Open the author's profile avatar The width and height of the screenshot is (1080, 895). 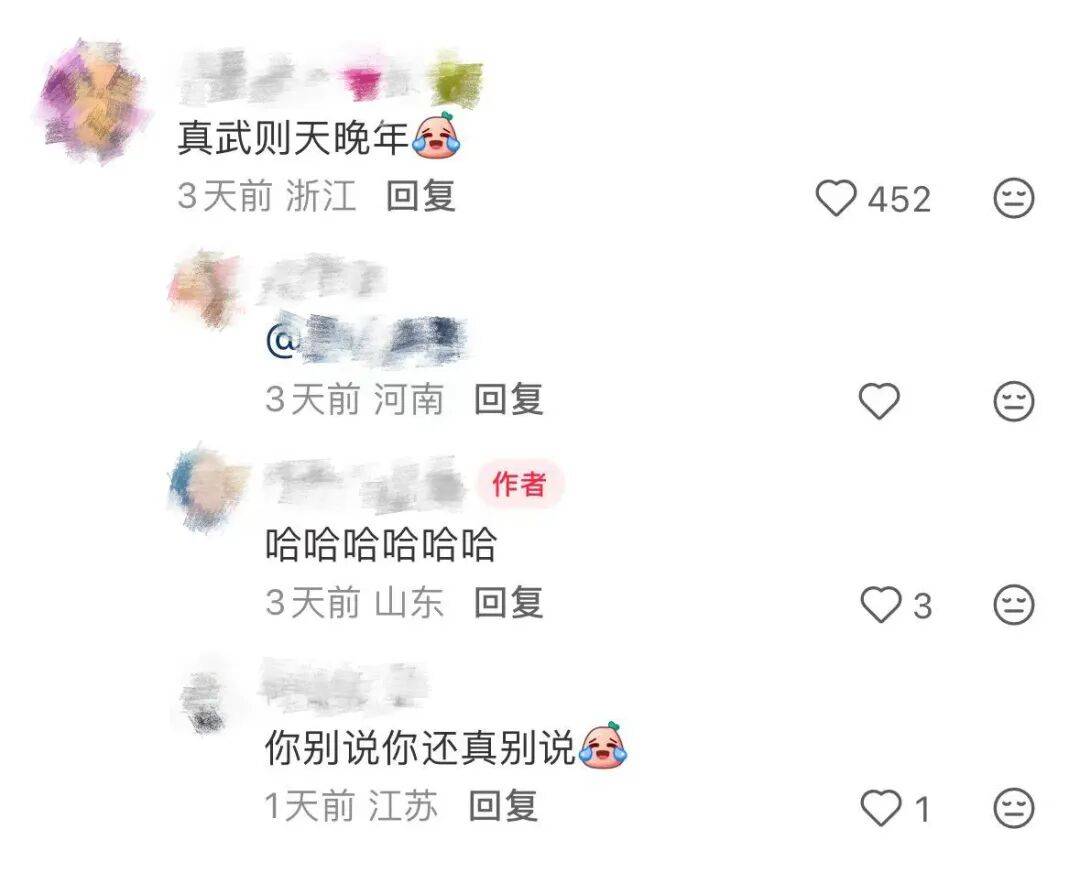pyautogui.click(x=207, y=488)
